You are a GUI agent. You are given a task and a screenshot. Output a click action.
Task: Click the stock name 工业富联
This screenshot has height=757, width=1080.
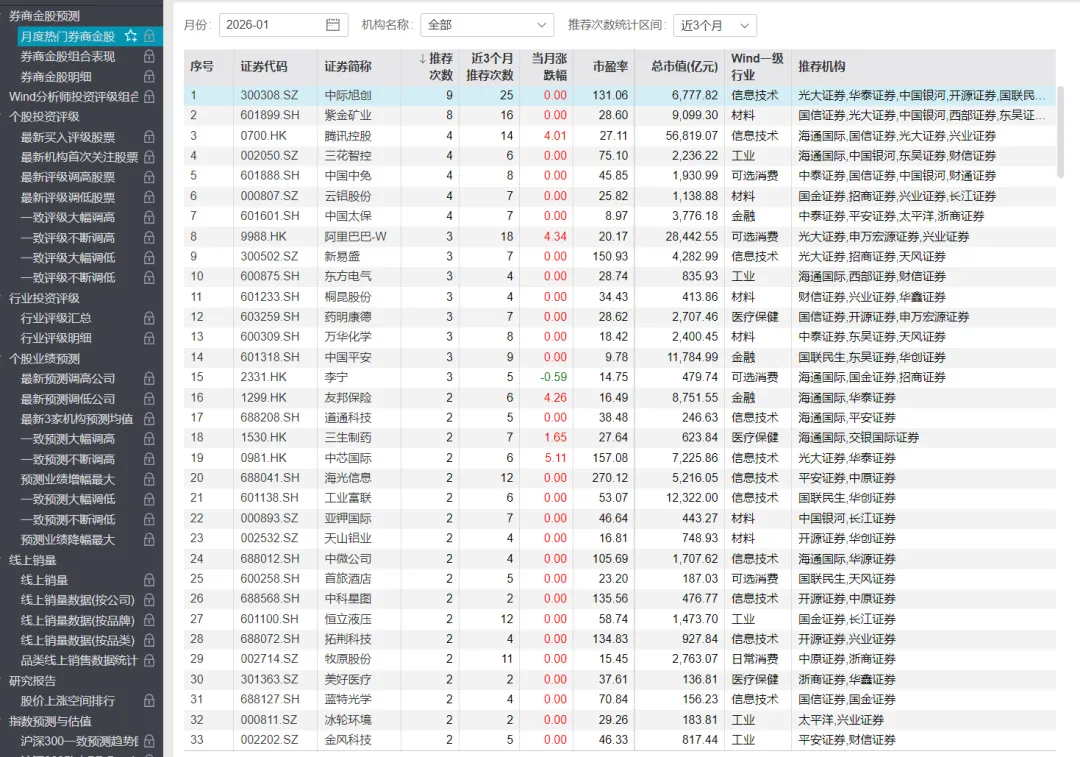pos(348,497)
